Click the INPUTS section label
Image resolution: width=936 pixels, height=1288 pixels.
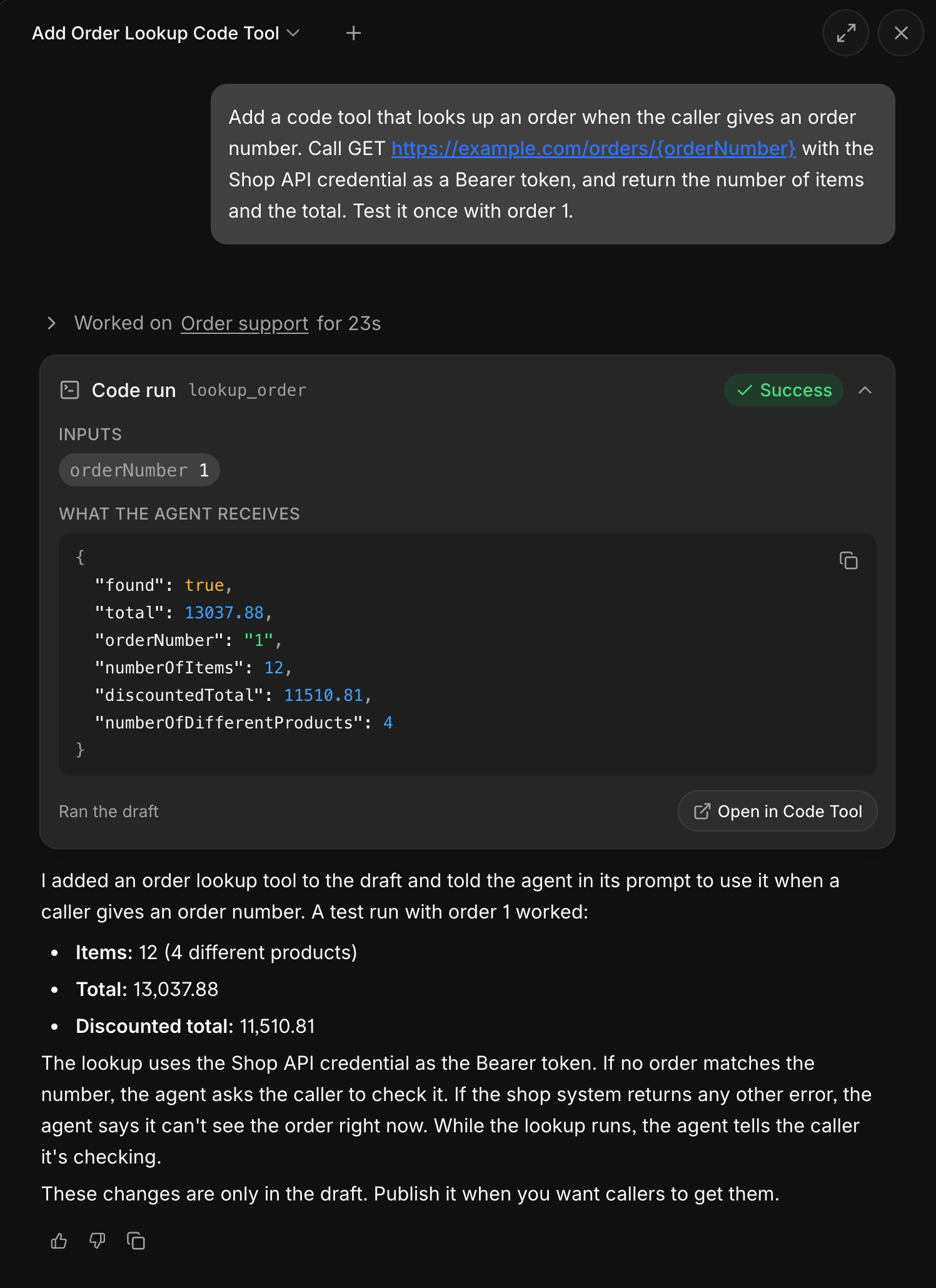(x=91, y=435)
